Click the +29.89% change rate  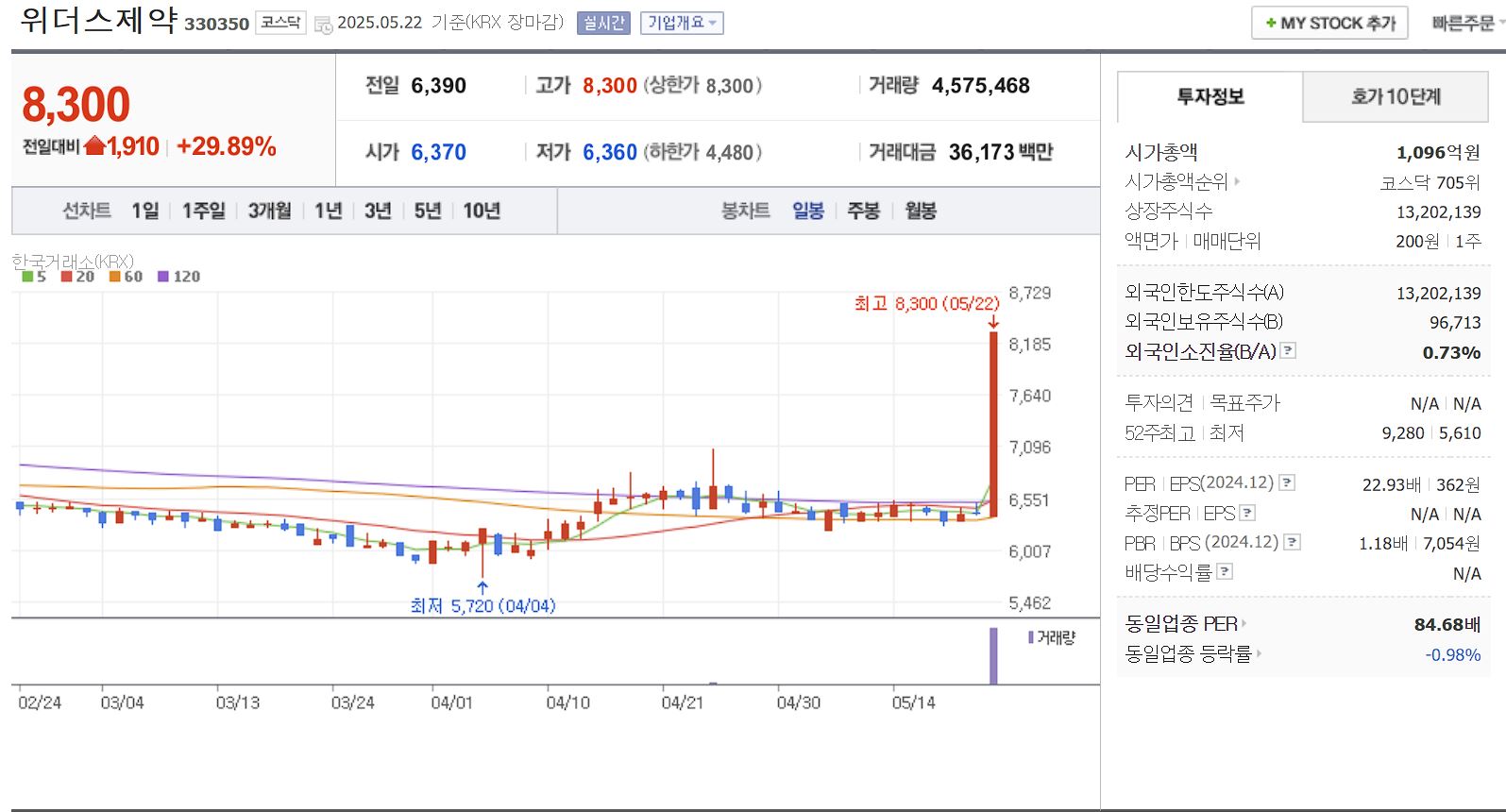point(226,146)
